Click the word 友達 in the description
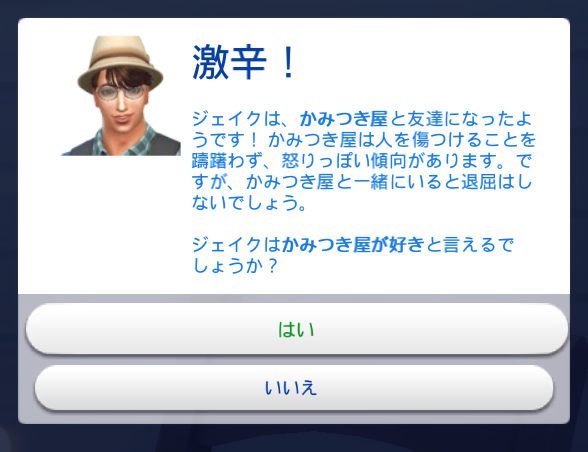This screenshot has width=588, height=452. coord(425,119)
